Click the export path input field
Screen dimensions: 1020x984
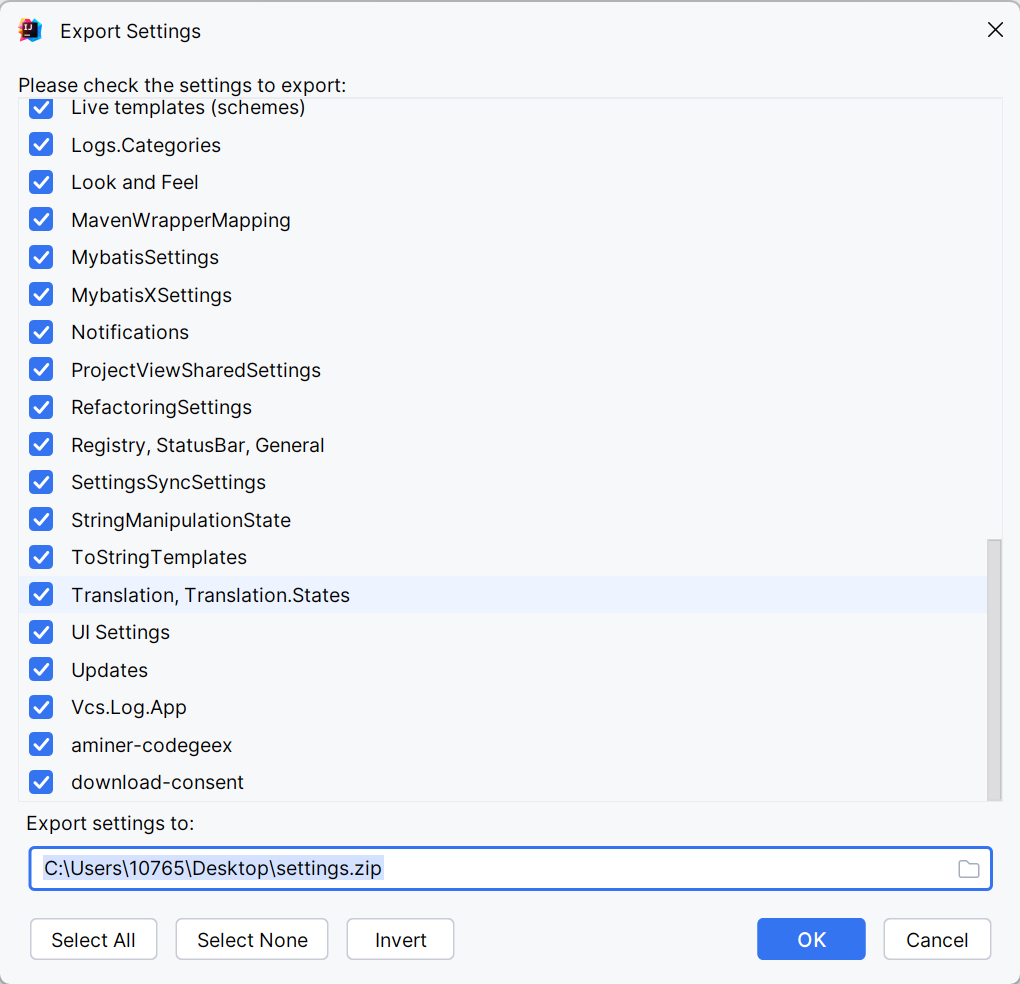tap(511, 869)
